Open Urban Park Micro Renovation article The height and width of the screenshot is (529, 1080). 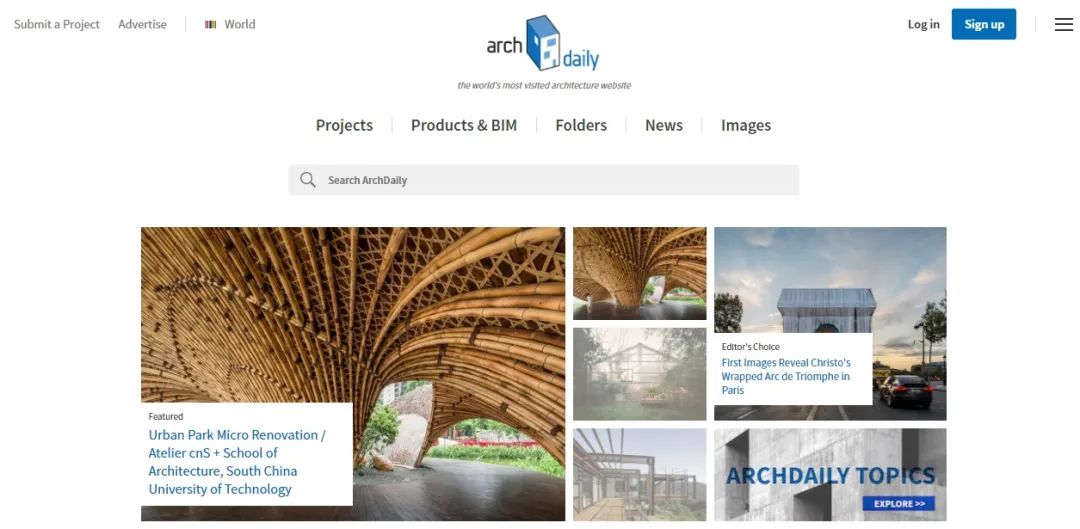point(237,462)
